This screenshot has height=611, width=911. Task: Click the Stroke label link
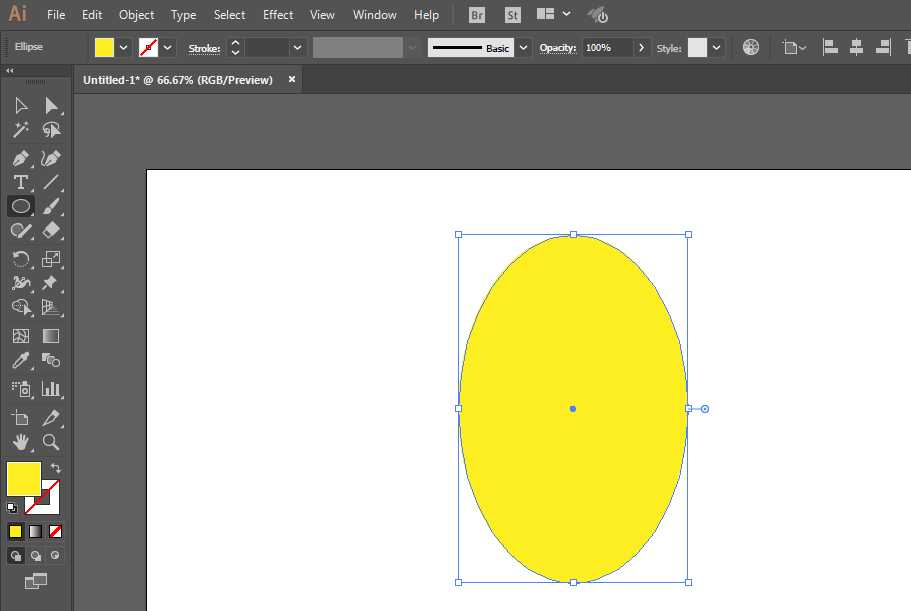coord(204,48)
